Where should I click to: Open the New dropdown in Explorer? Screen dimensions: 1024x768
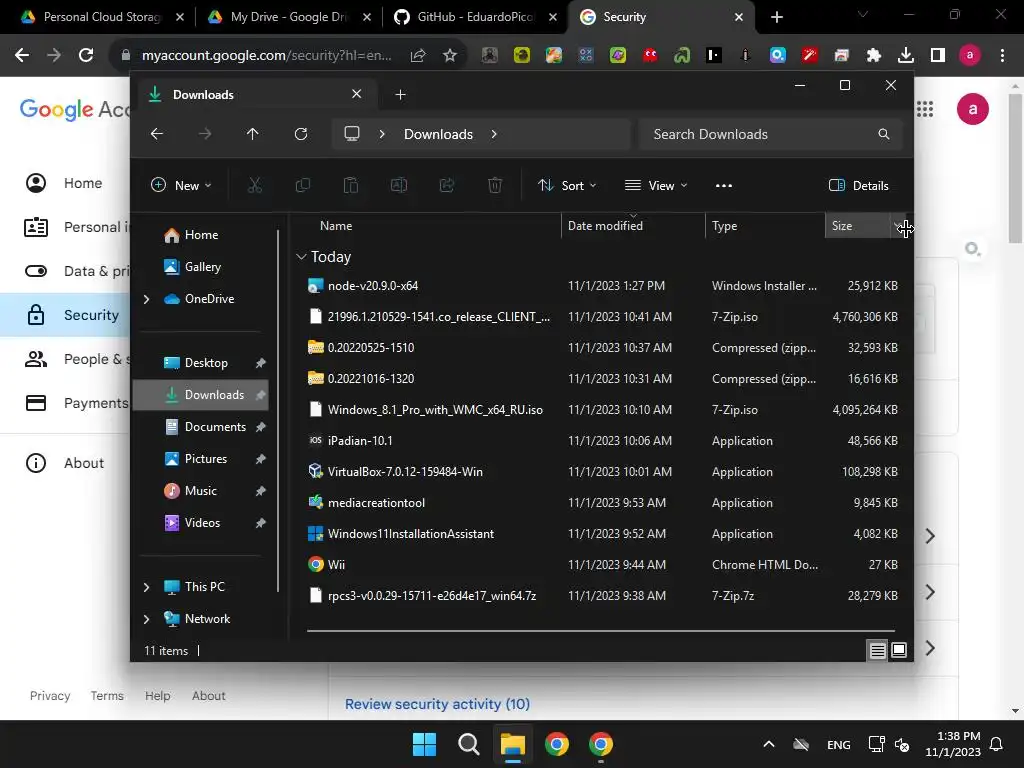(x=181, y=185)
